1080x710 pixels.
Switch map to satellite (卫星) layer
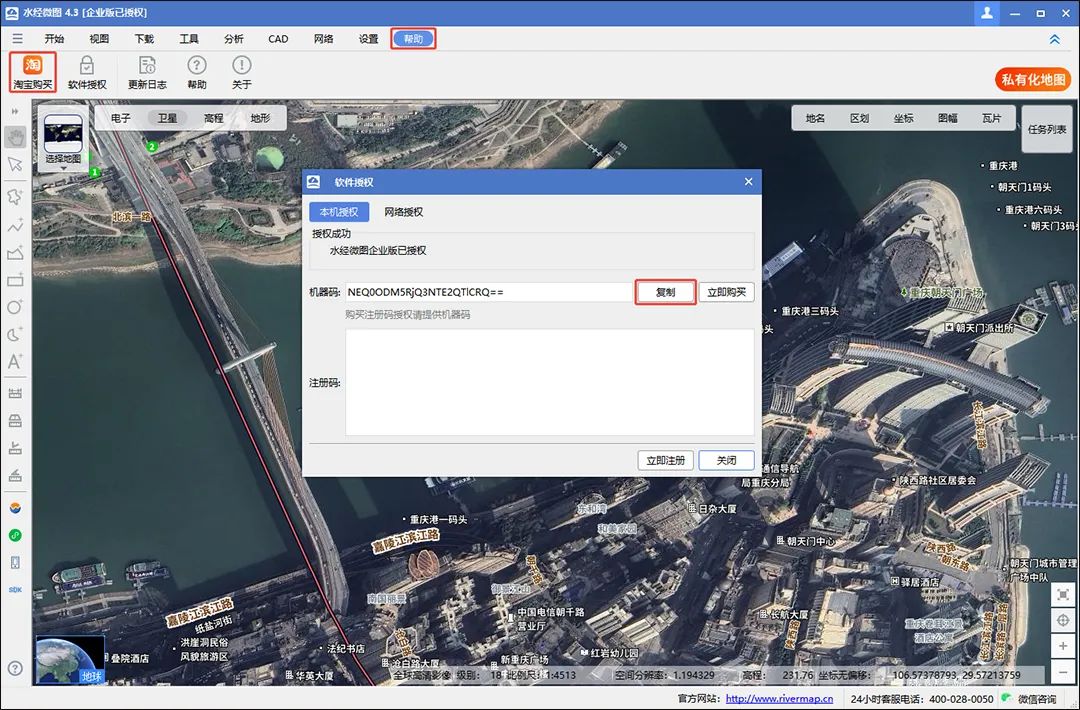coord(167,118)
